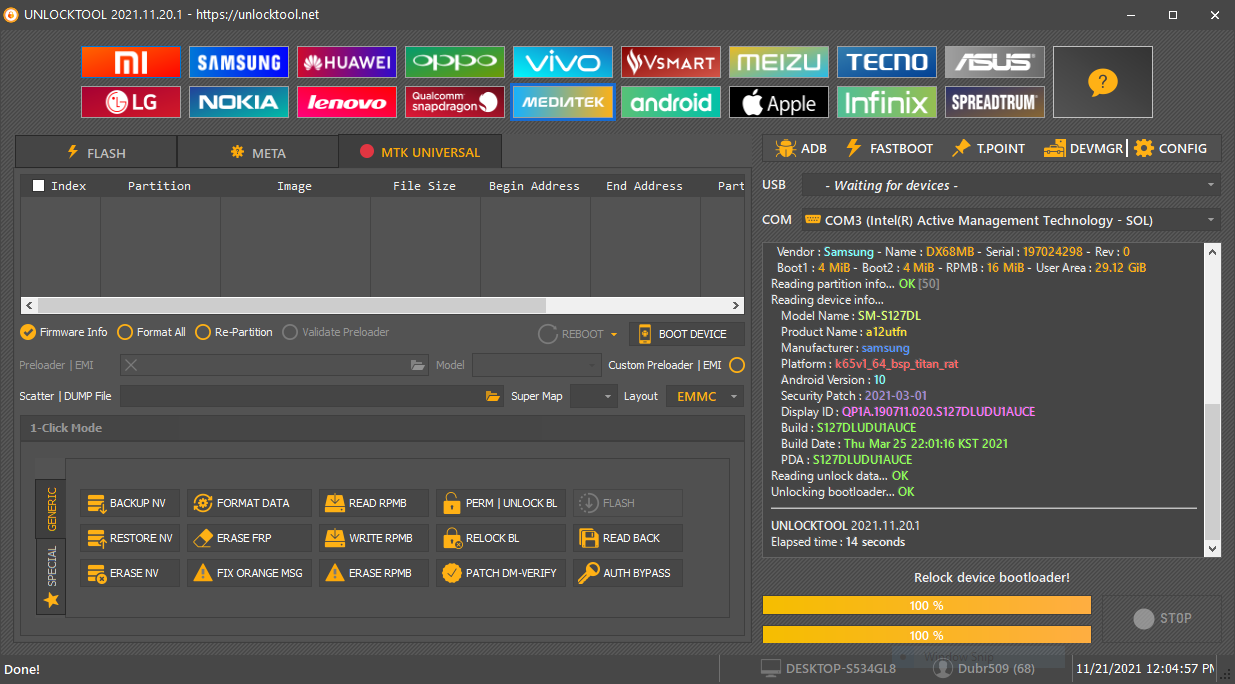Click PERM | UNLOCK BL button
Image resolution: width=1235 pixels, height=684 pixels.
(501, 503)
